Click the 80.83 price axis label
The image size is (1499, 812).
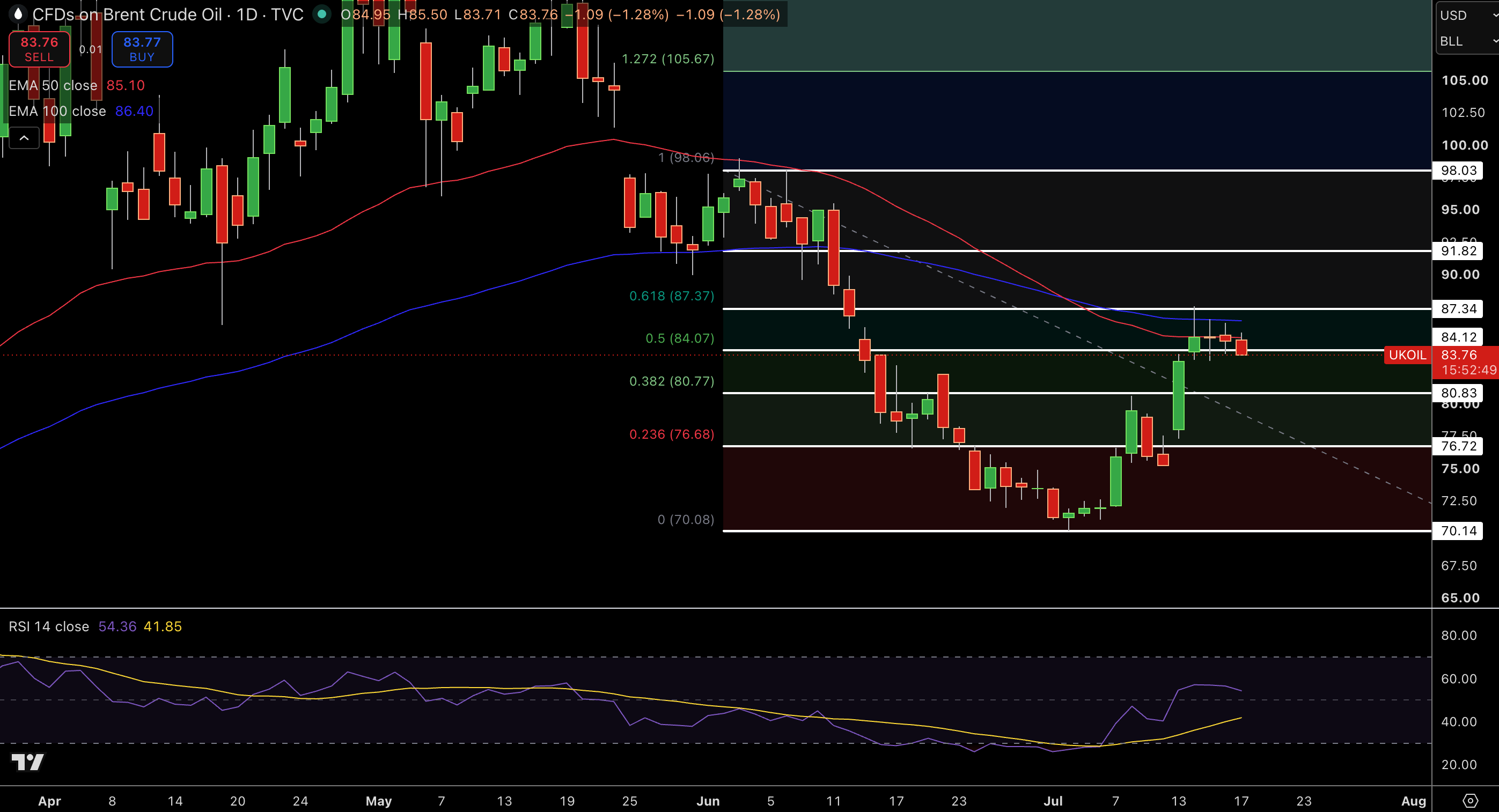1458,393
